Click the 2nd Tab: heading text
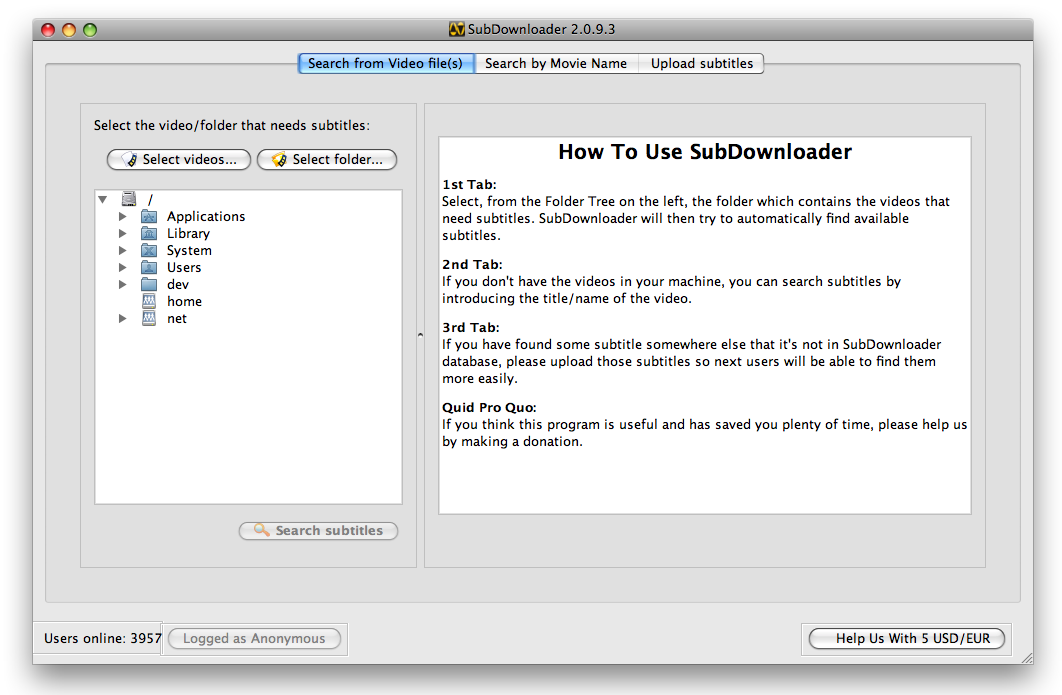Screen dimensions: 1062x695 tap(472, 264)
